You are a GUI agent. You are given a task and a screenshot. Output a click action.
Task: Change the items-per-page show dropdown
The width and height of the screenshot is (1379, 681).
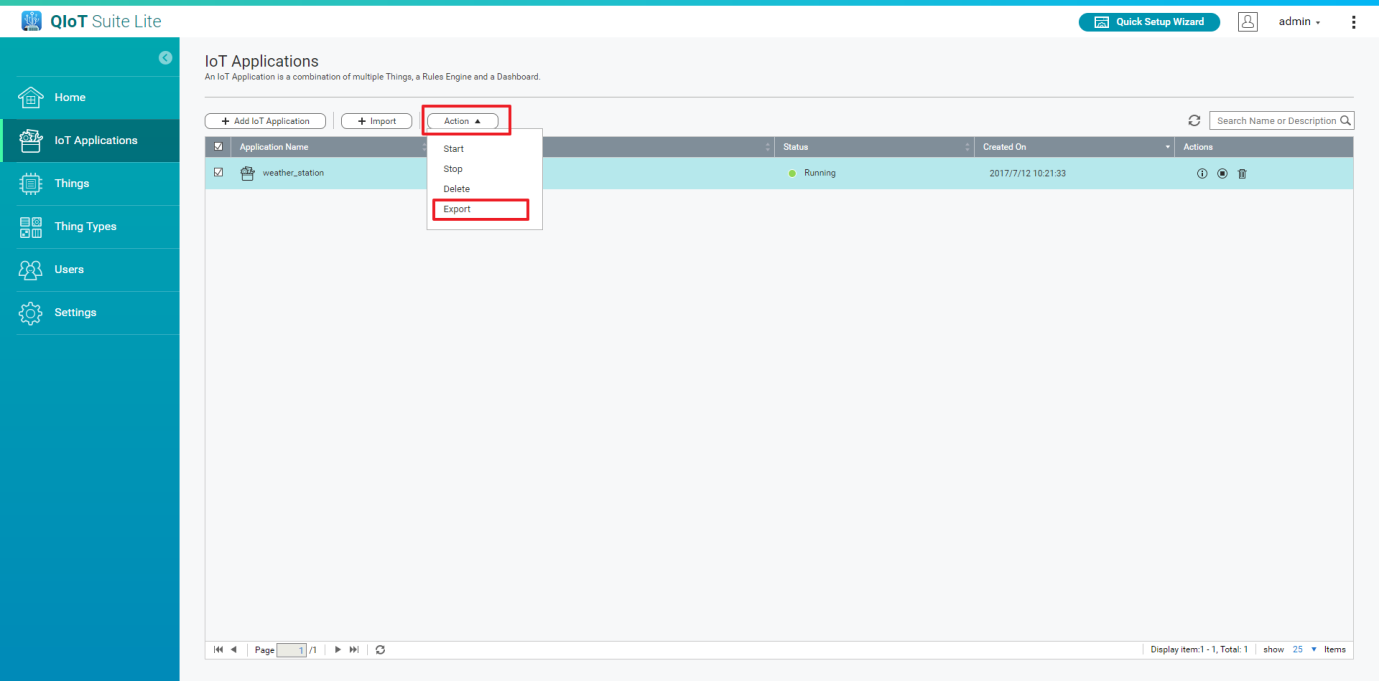1303,650
